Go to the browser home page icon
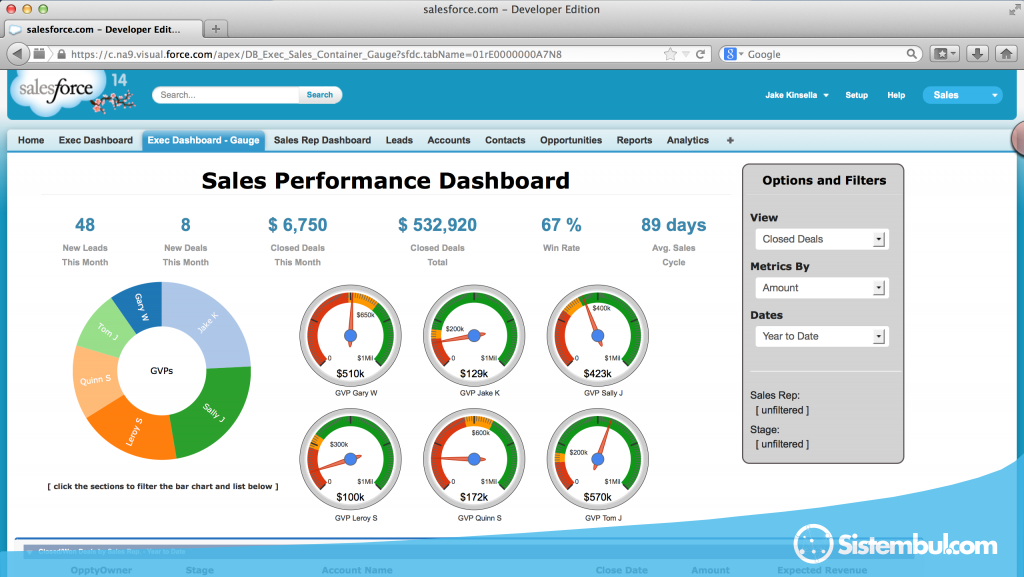This screenshot has width=1024, height=577. [1006, 54]
